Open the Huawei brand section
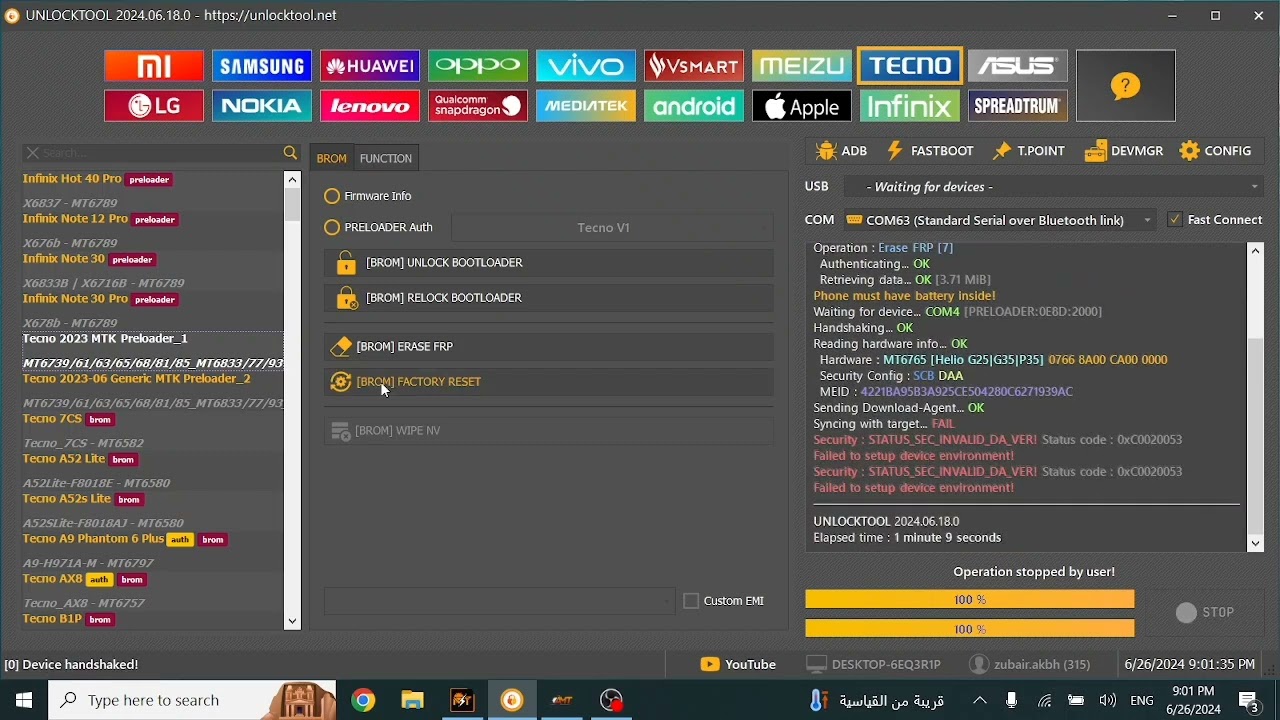Viewport: 1280px width, 720px height. click(x=370, y=66)
